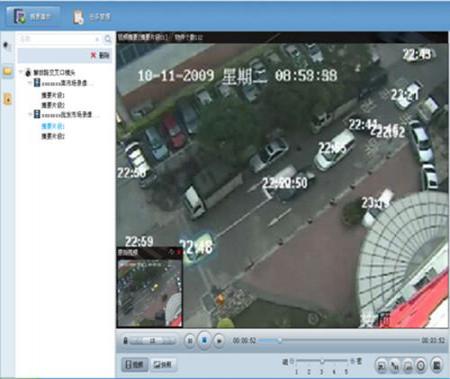This screenshot has width=450, height=379.
Task: Toggle the 视频 video view mode
Action: 134,365
